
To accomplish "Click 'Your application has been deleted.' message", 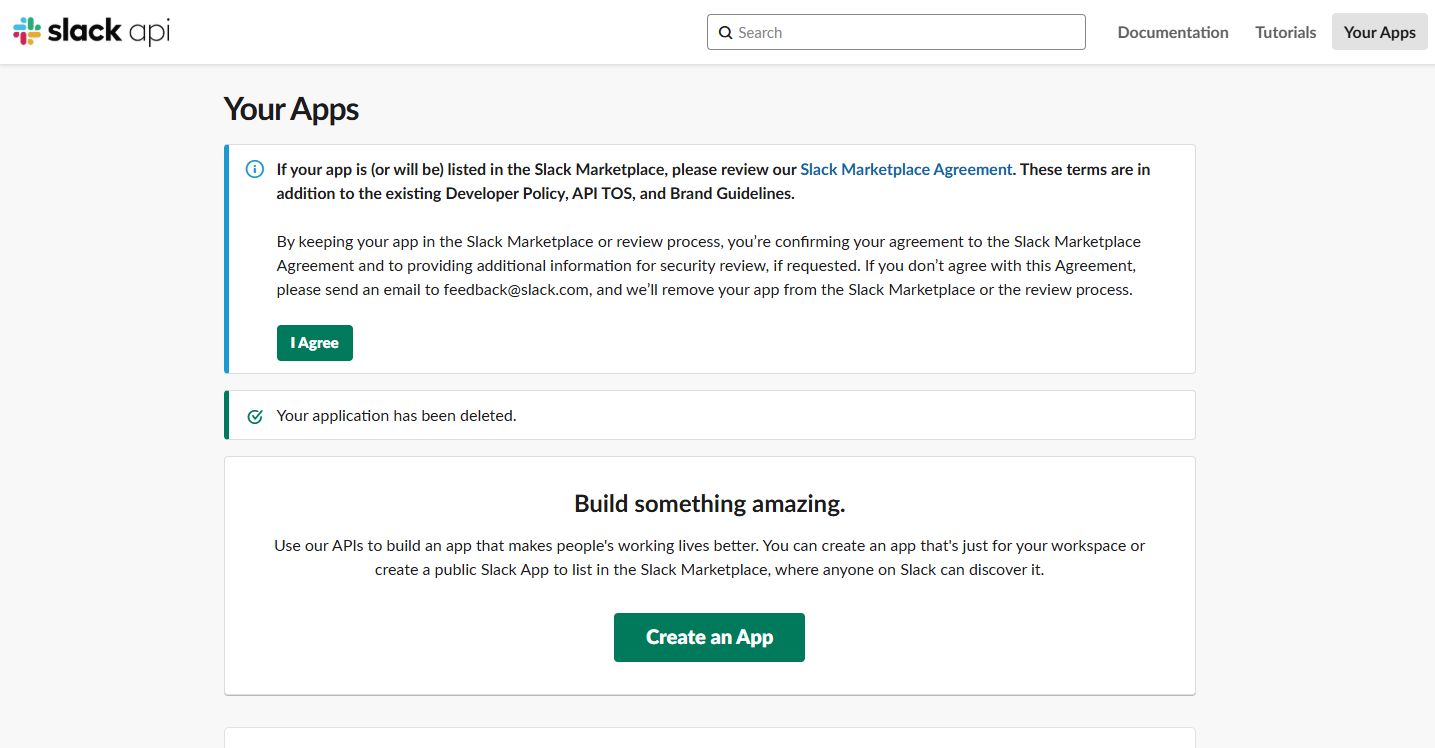I will click(x=396, y=416).
